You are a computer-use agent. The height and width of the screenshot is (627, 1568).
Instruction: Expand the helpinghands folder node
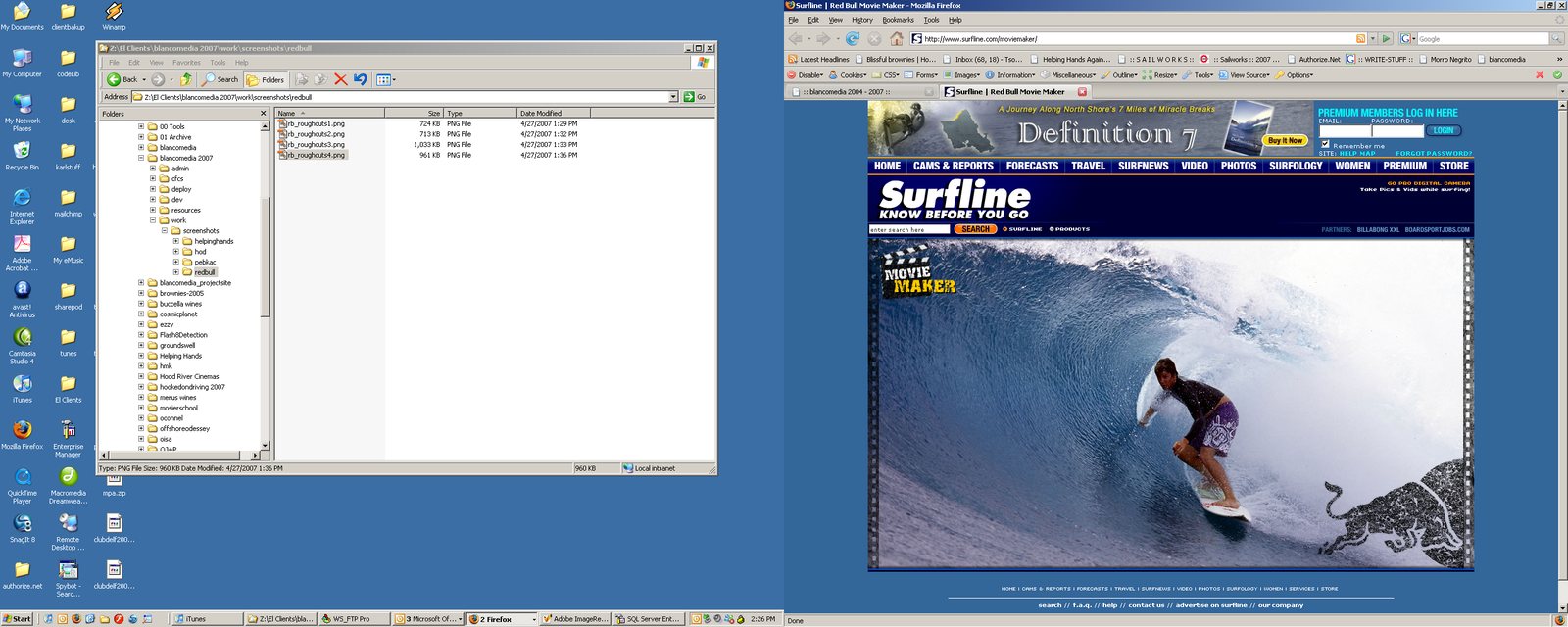coord(176,241)
